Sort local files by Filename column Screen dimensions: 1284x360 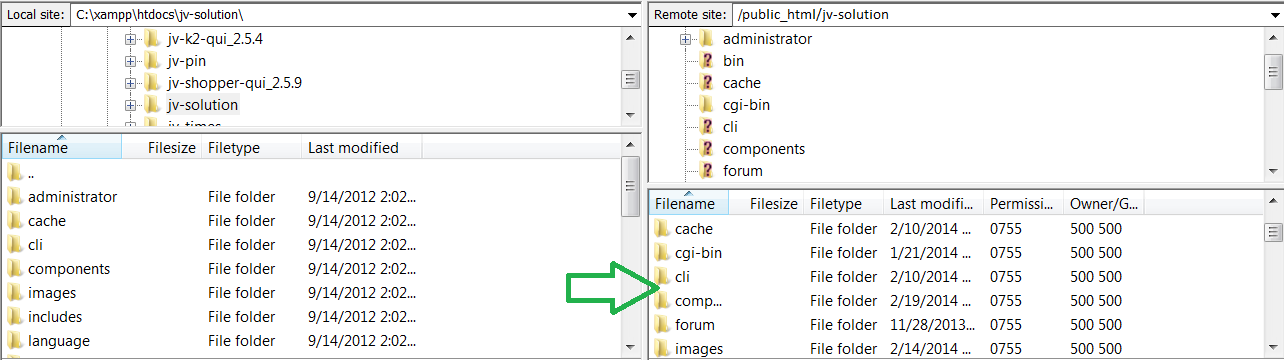pyautogui.click(x=61, y=148)
